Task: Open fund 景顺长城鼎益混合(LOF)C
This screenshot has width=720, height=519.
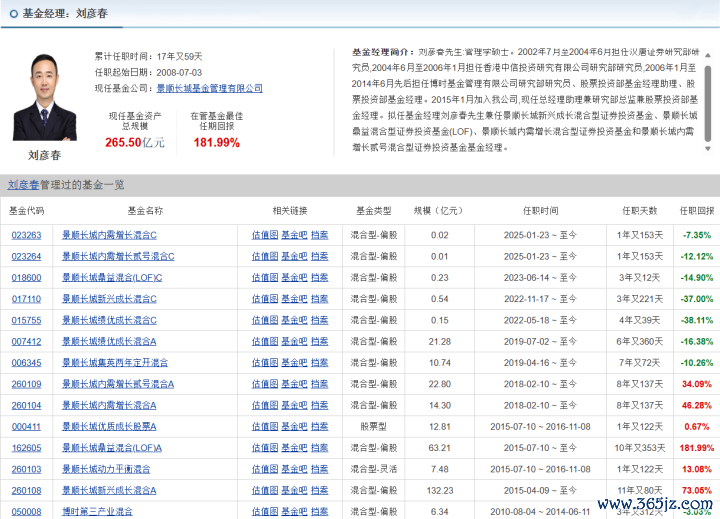Action: coord(112,278)
